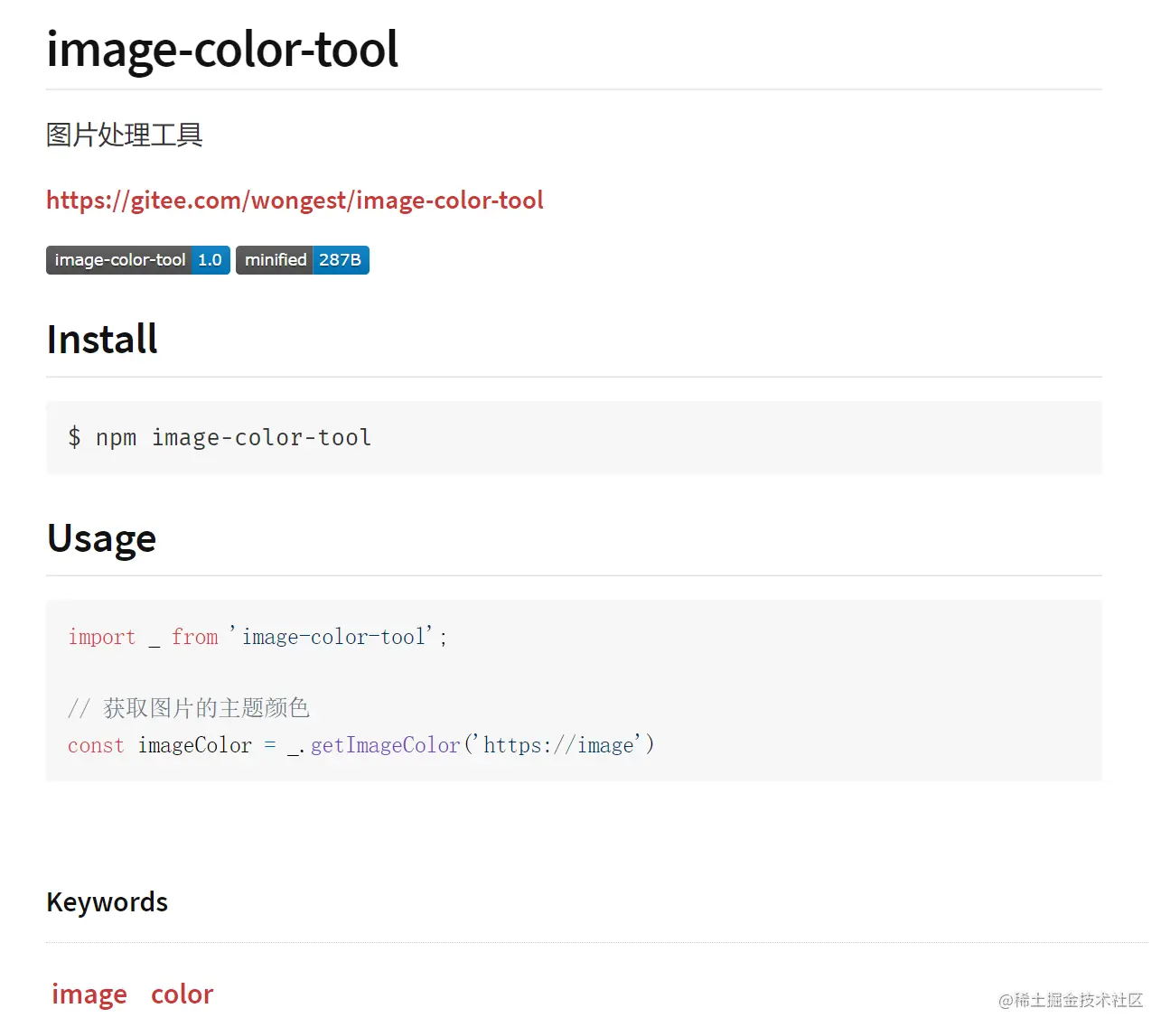Select the "image" keyword tag
The width and height of the screenshot is (1170, 1036).
pos(89,994)
